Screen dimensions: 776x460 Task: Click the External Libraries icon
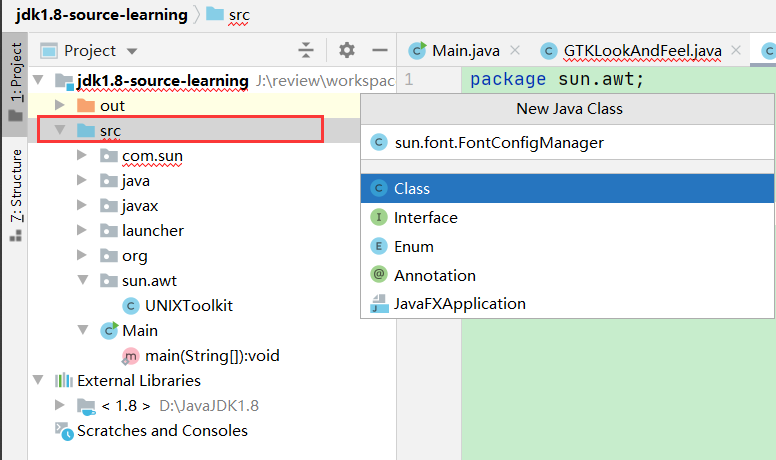coord(62,381)
